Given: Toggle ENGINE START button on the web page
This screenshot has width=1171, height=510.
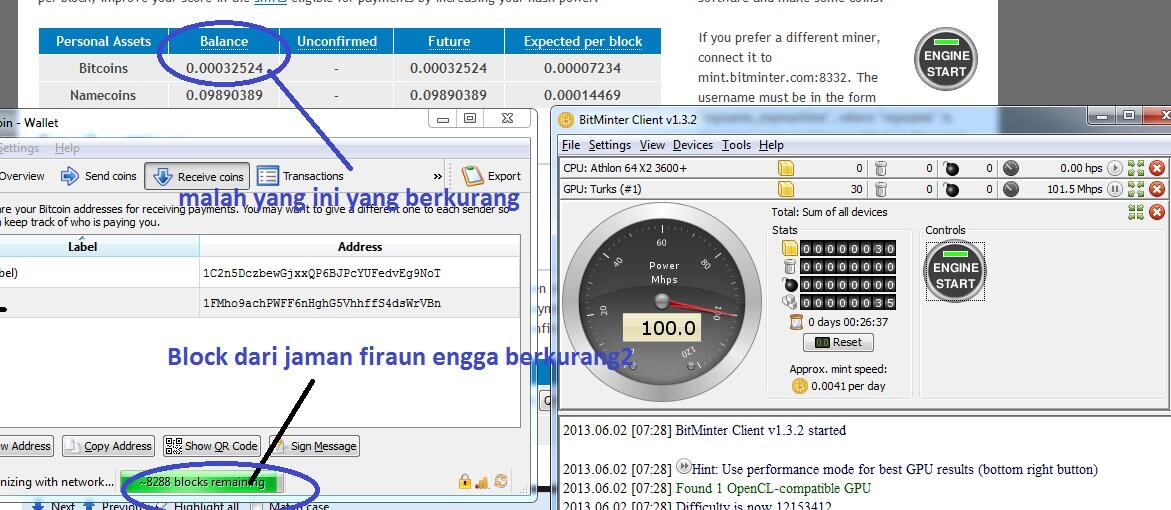Looking at the screenshot, I should 945,59.
